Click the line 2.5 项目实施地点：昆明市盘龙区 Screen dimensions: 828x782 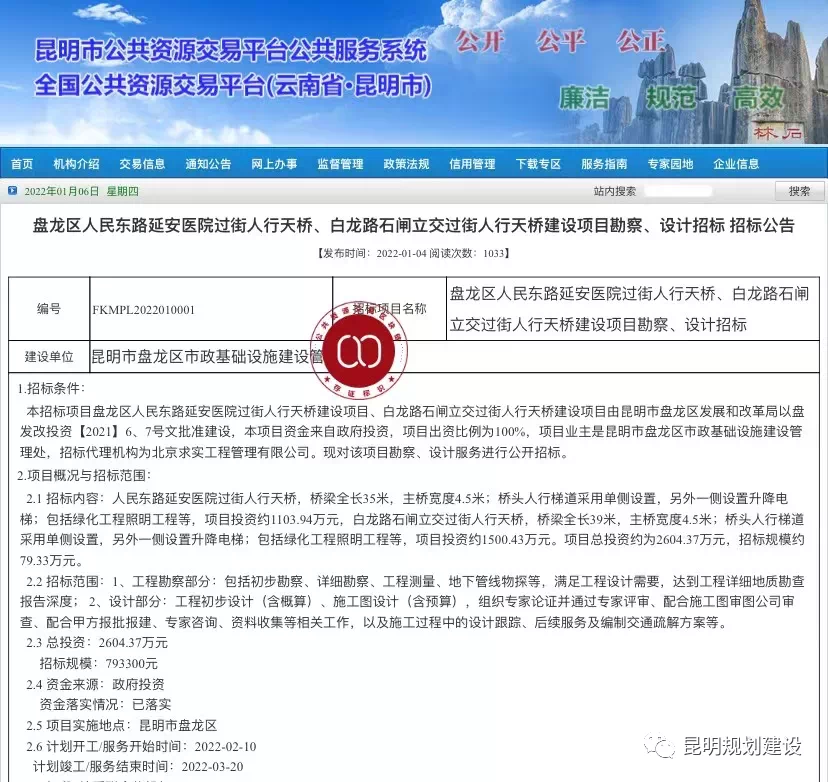122,726
